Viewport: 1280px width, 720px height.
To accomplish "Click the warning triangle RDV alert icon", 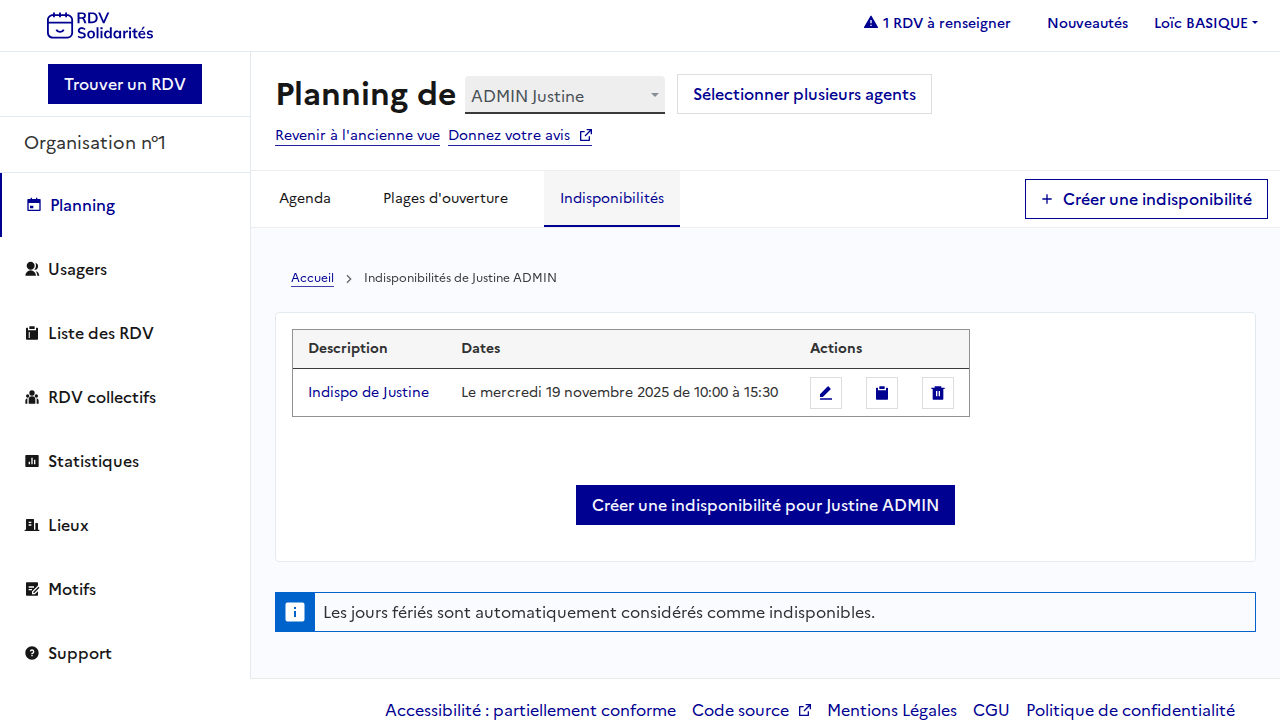I will pos(870,23).
